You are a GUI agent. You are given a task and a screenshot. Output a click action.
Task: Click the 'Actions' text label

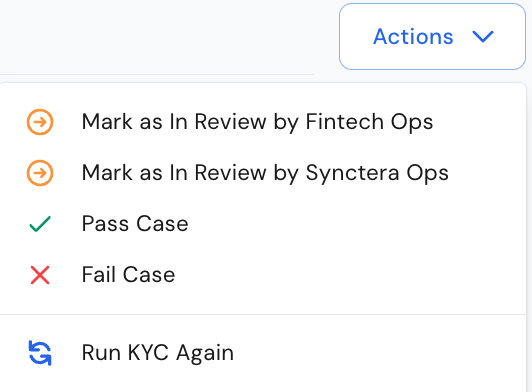tap(413, 37)
